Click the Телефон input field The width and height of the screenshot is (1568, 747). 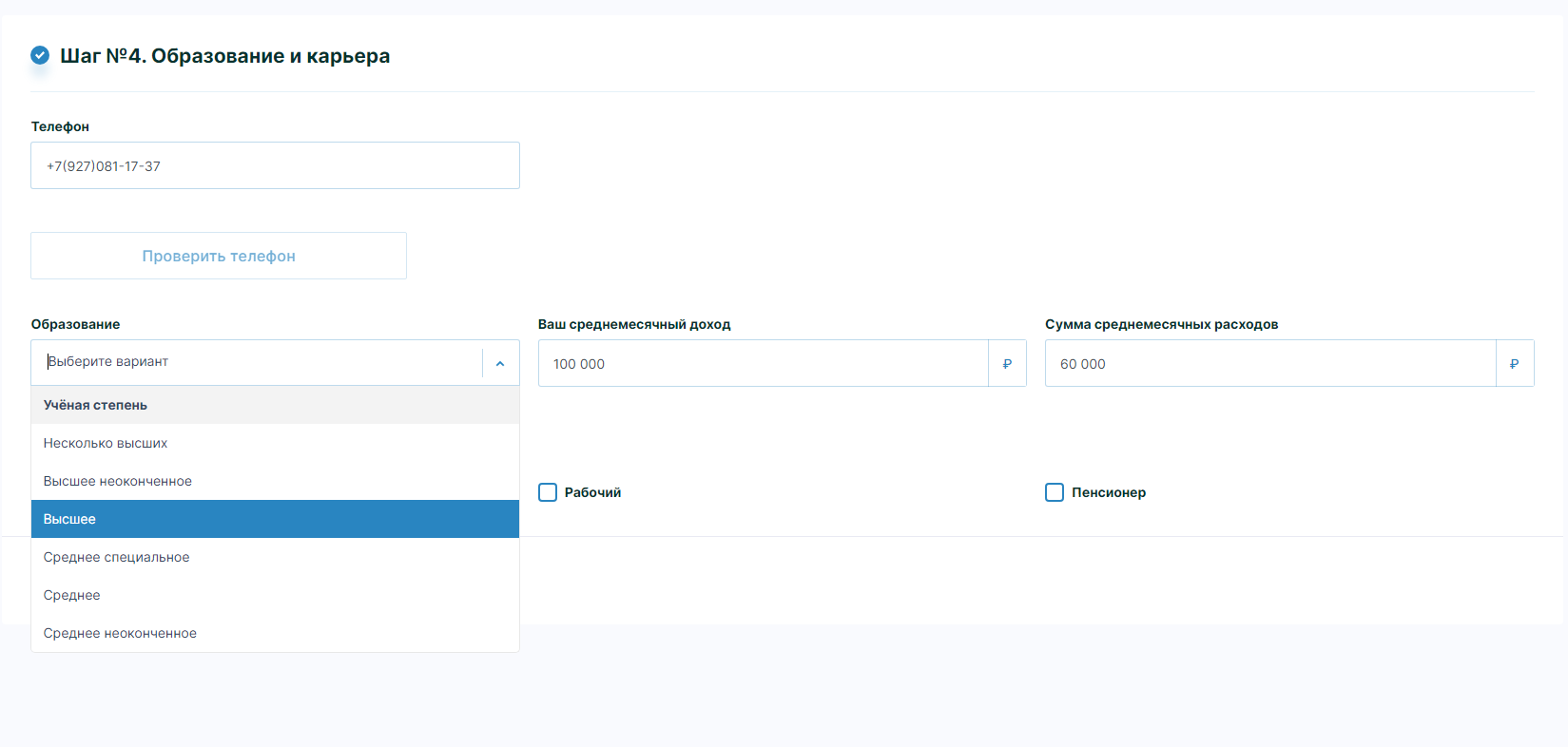coord(275,165)
